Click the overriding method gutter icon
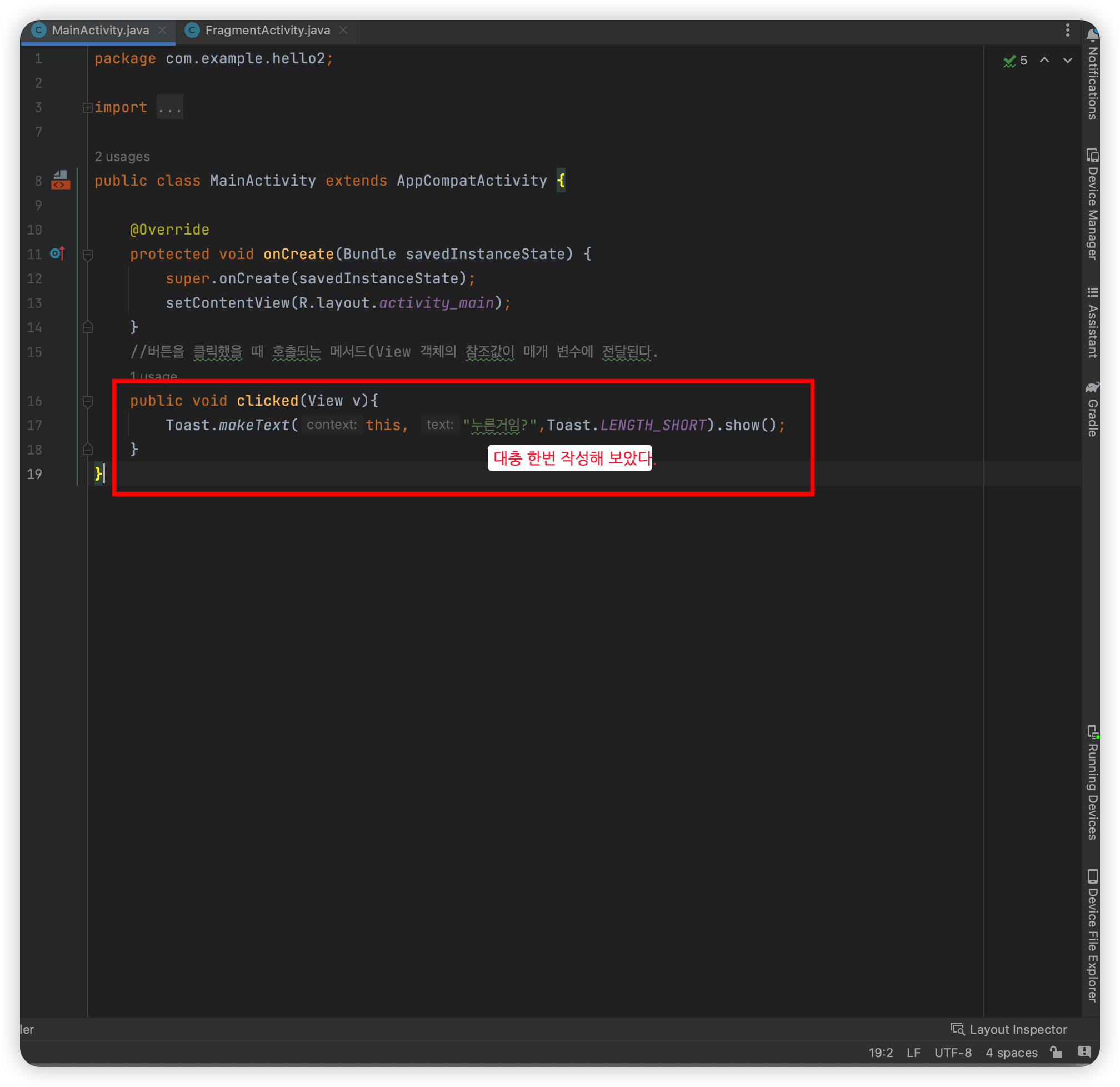Image resolution: width=1120 pixels, height=1087 pixels. 57,253
